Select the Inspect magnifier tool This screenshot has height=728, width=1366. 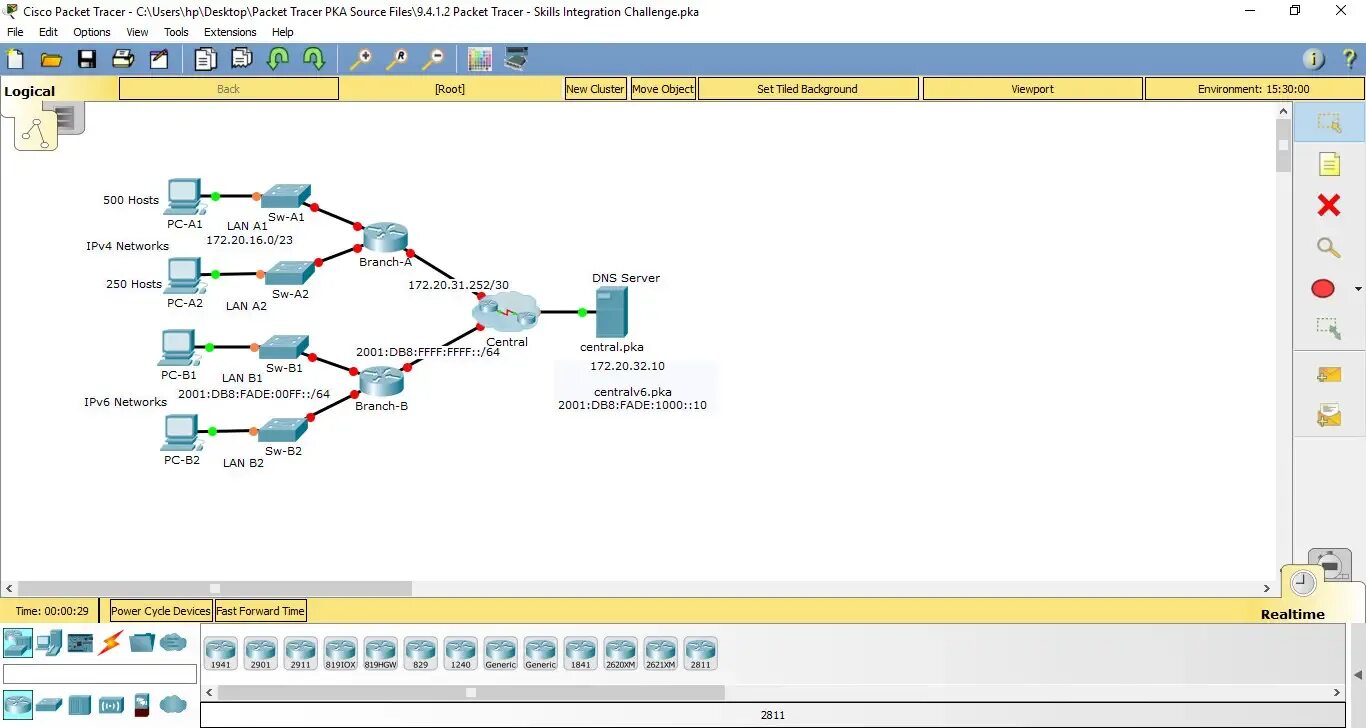[x=1329, y=247]
